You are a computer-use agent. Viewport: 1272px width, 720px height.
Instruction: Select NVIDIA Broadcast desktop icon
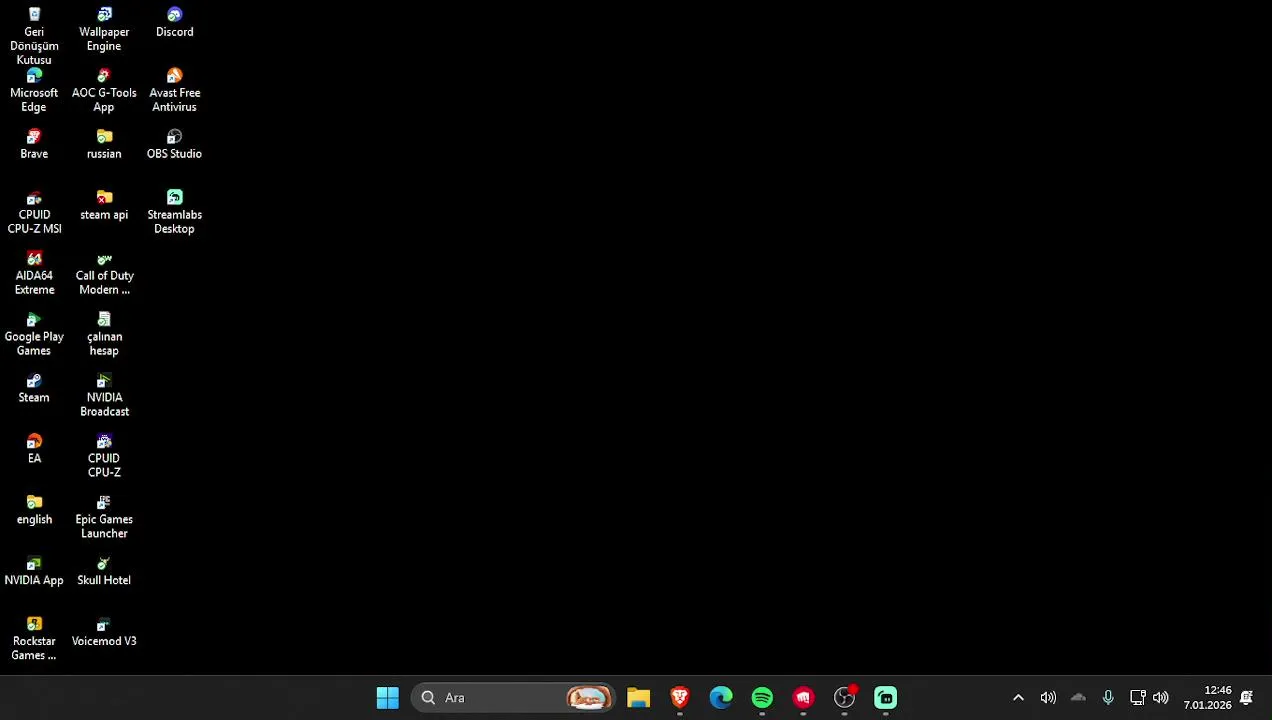[104, 395]
